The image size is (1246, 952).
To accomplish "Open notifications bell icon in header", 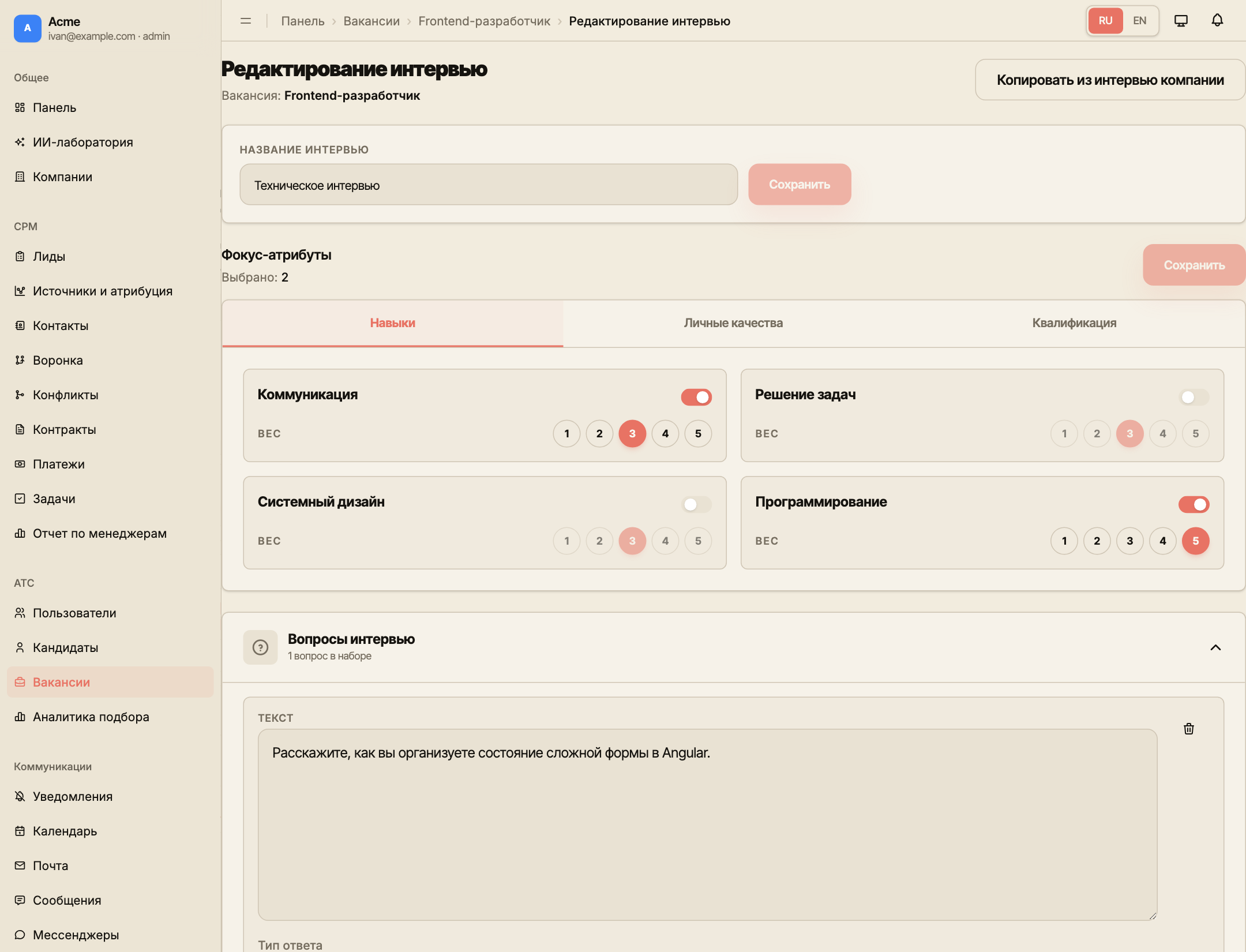I will pos(1217,21).
